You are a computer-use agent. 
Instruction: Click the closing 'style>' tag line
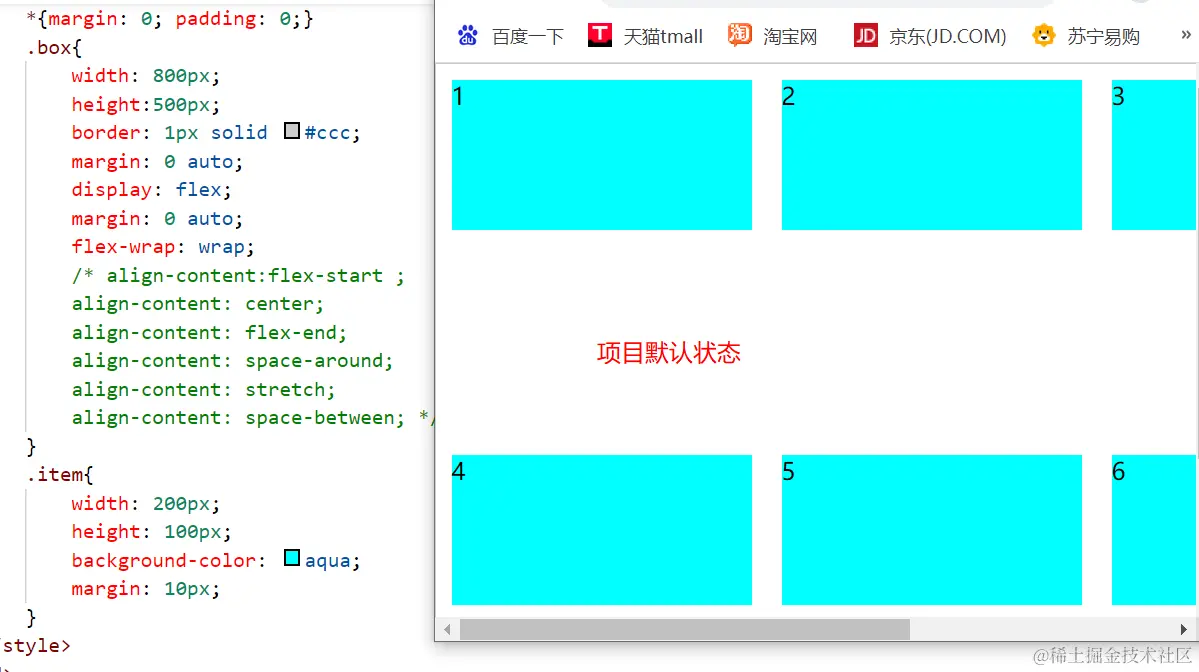point(35,646)
